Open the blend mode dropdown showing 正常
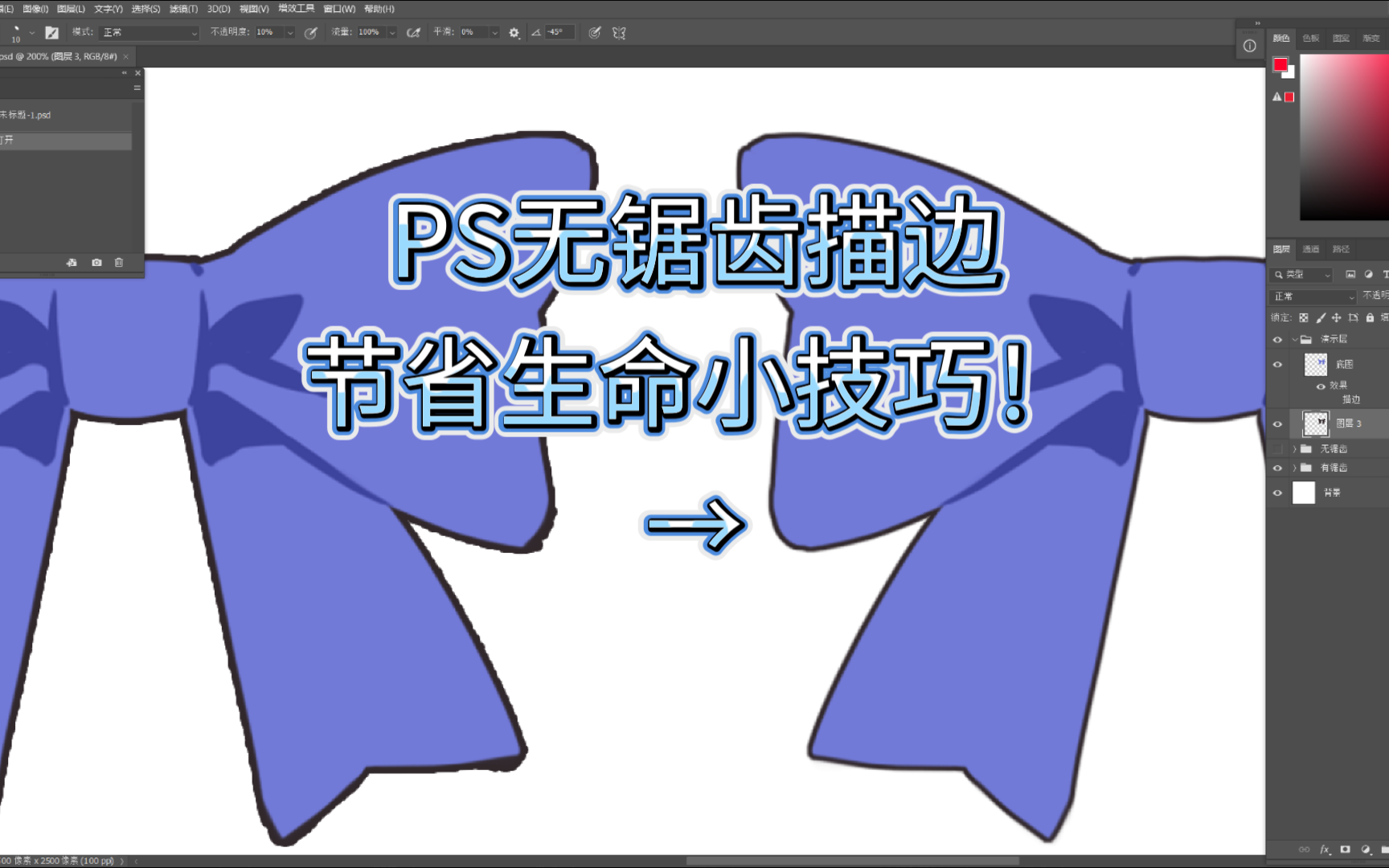The height and width of the screenshot is (868, 1389). 1313,297
